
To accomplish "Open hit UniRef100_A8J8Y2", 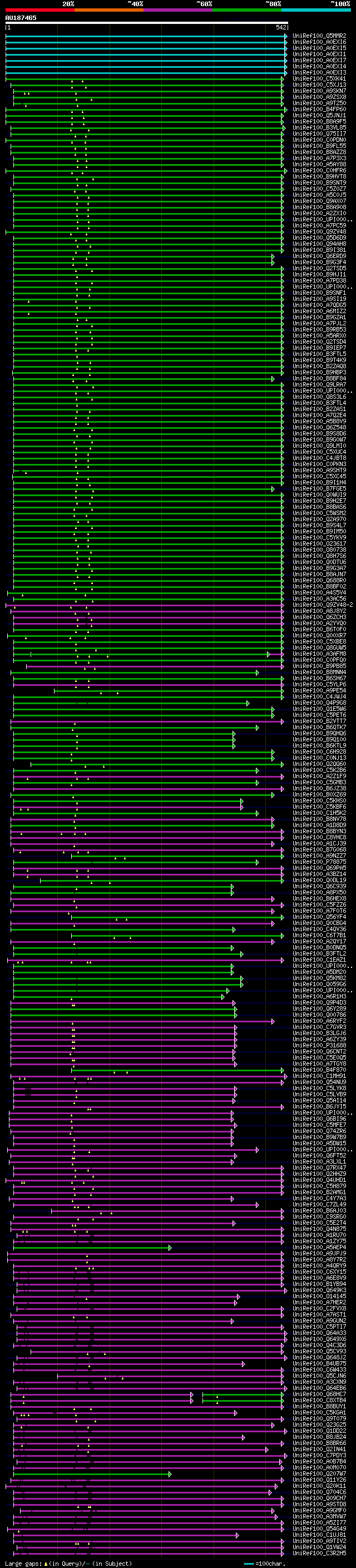I will pyautogui.click(x=319, y=611).
